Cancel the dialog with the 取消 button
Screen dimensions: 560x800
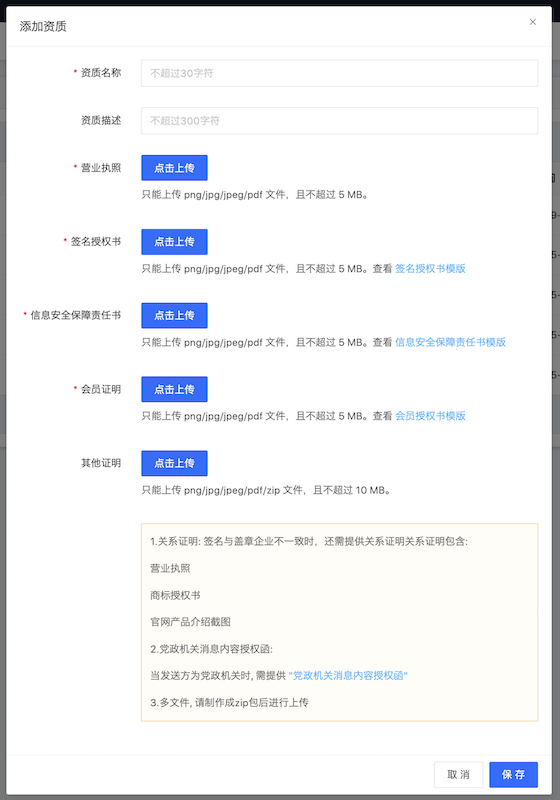click(459, 774)
